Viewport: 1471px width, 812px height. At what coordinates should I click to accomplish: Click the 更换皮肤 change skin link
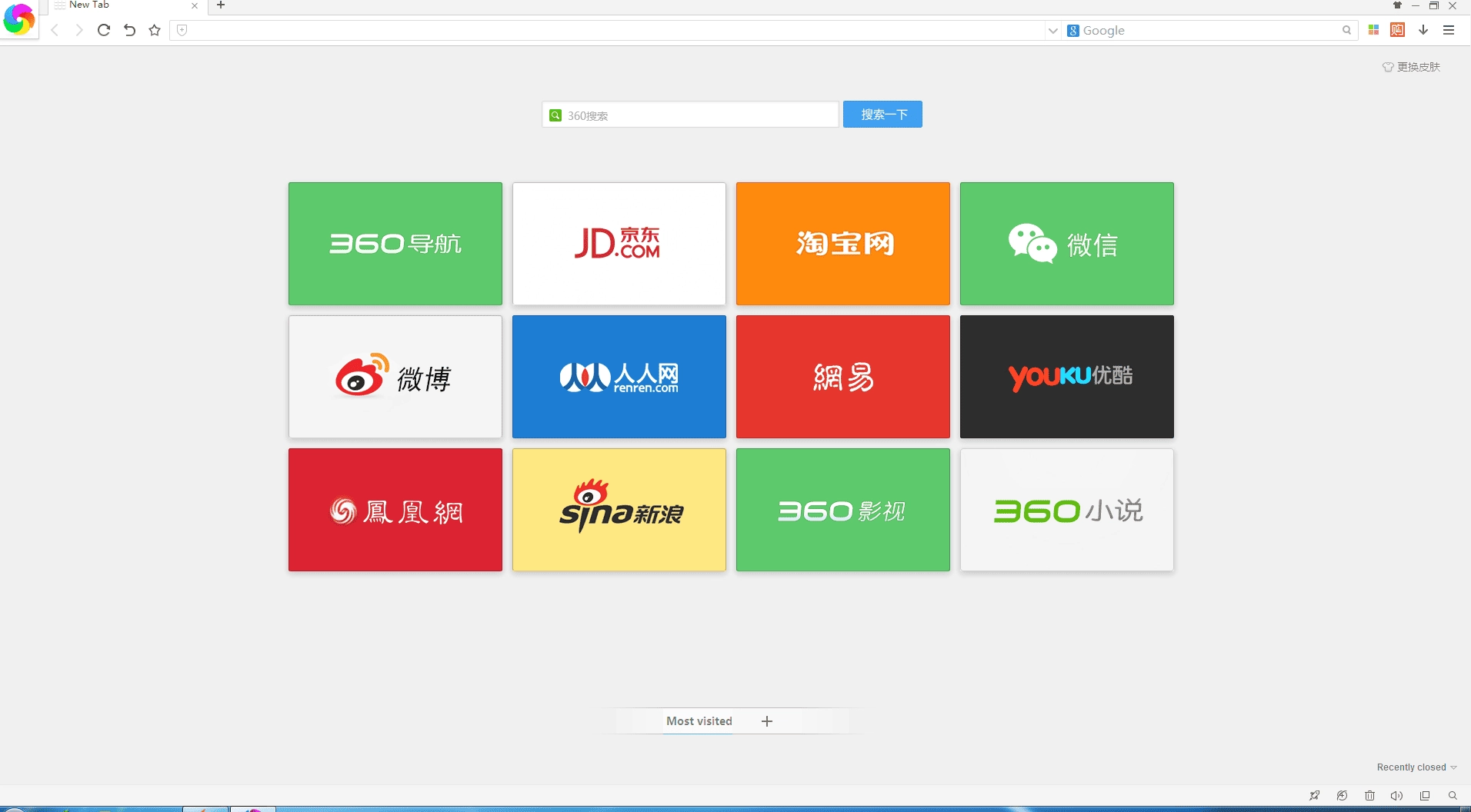pos(1411,67)
